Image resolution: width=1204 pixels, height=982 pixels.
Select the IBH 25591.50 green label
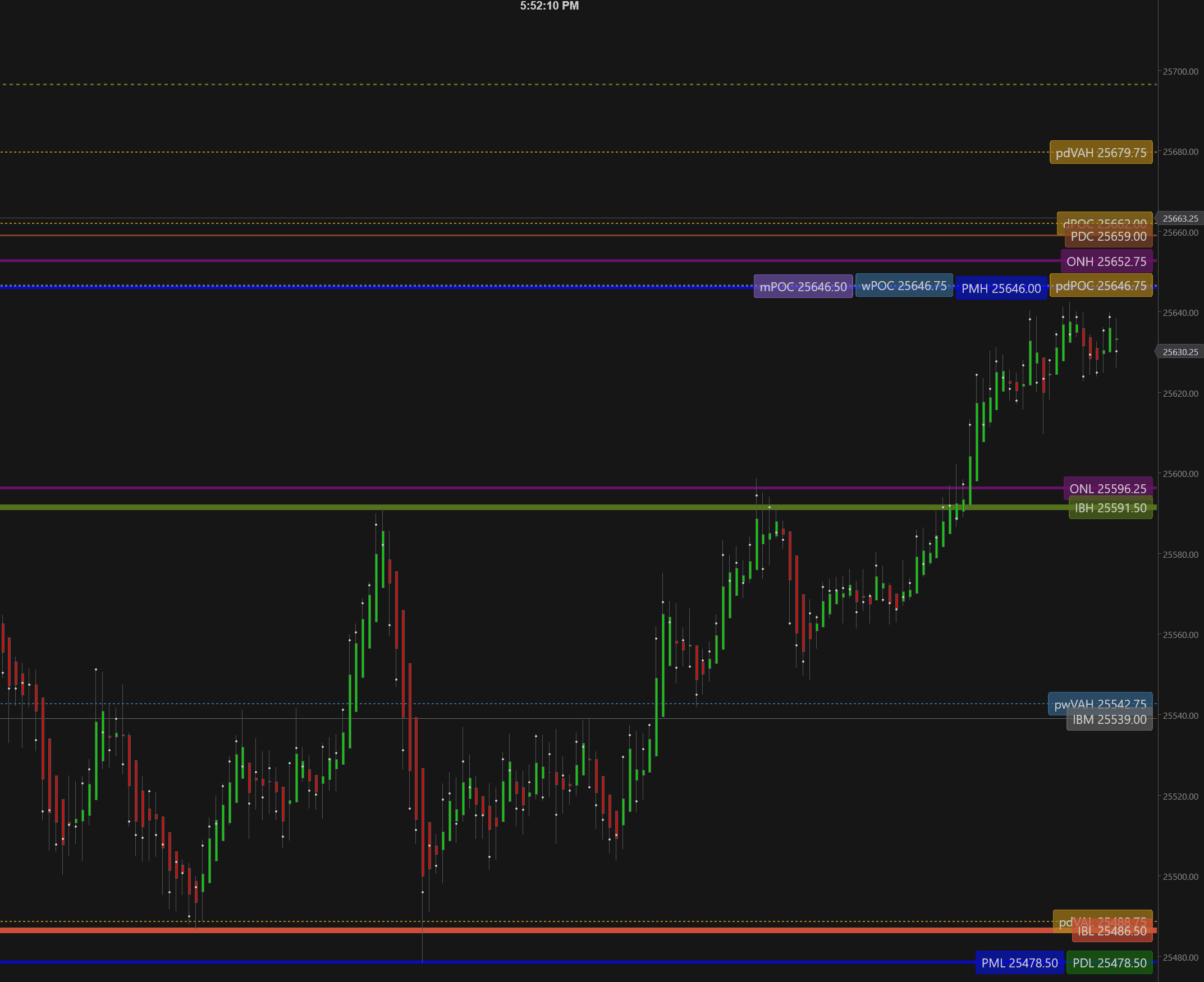1110,508
